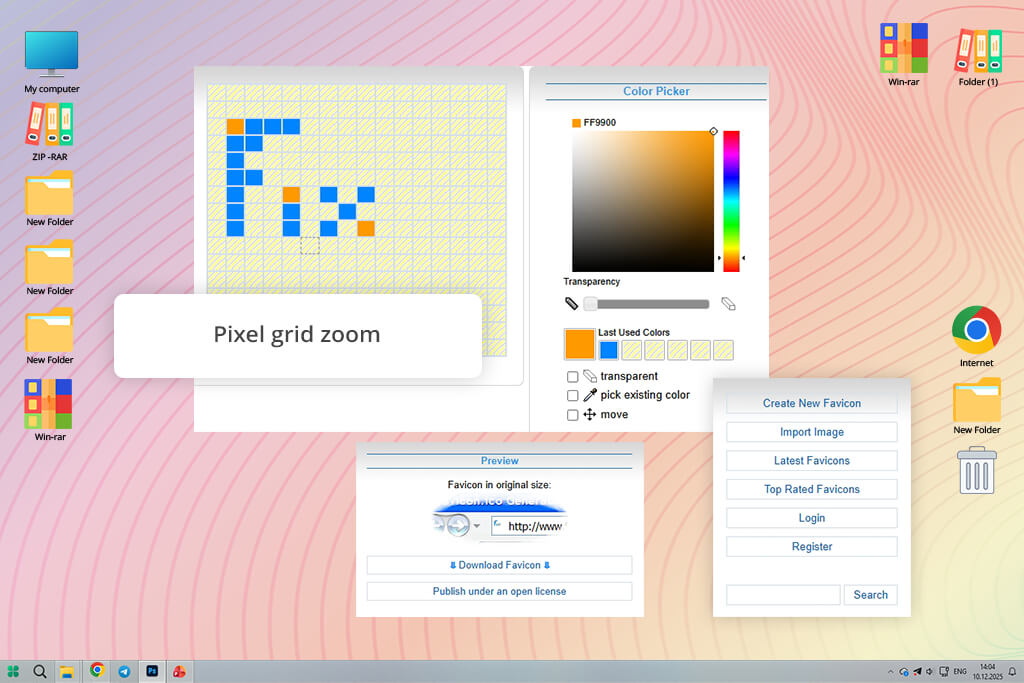Open Telegram from the taskbar
1024x683 pixels.
point(124,671)
